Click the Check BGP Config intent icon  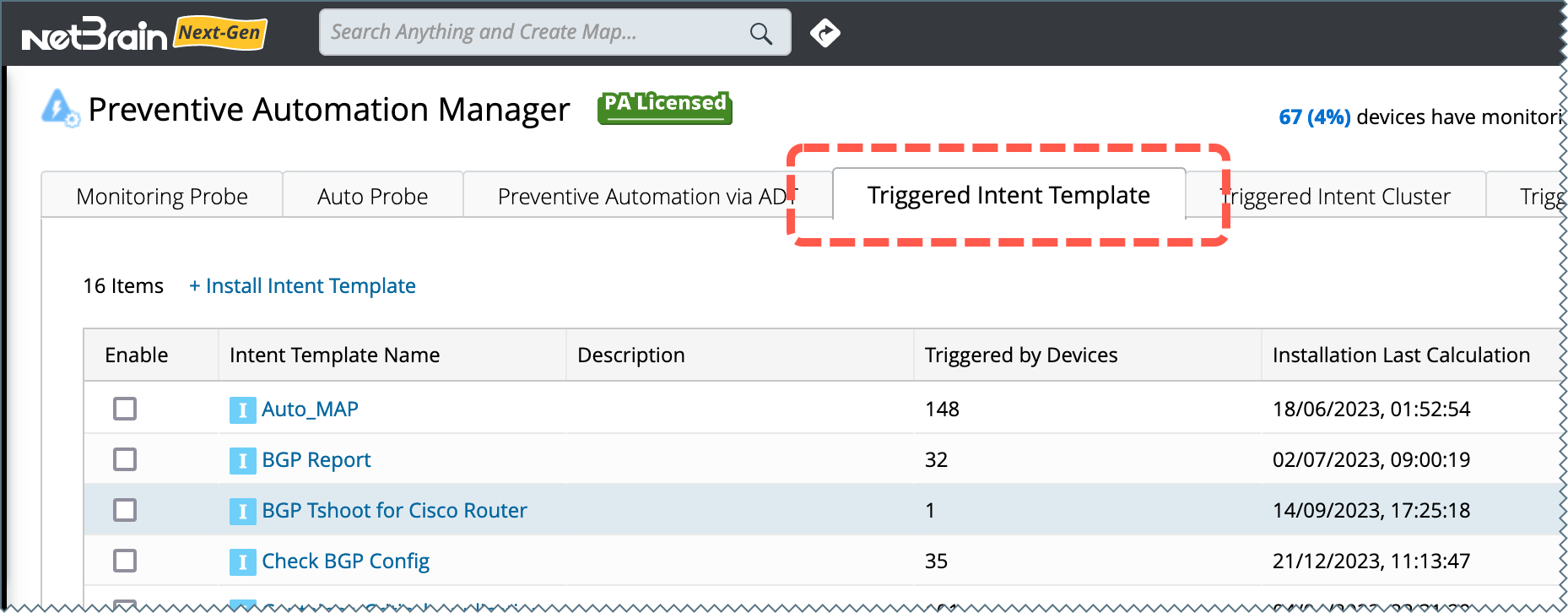(x=242, y=561)
